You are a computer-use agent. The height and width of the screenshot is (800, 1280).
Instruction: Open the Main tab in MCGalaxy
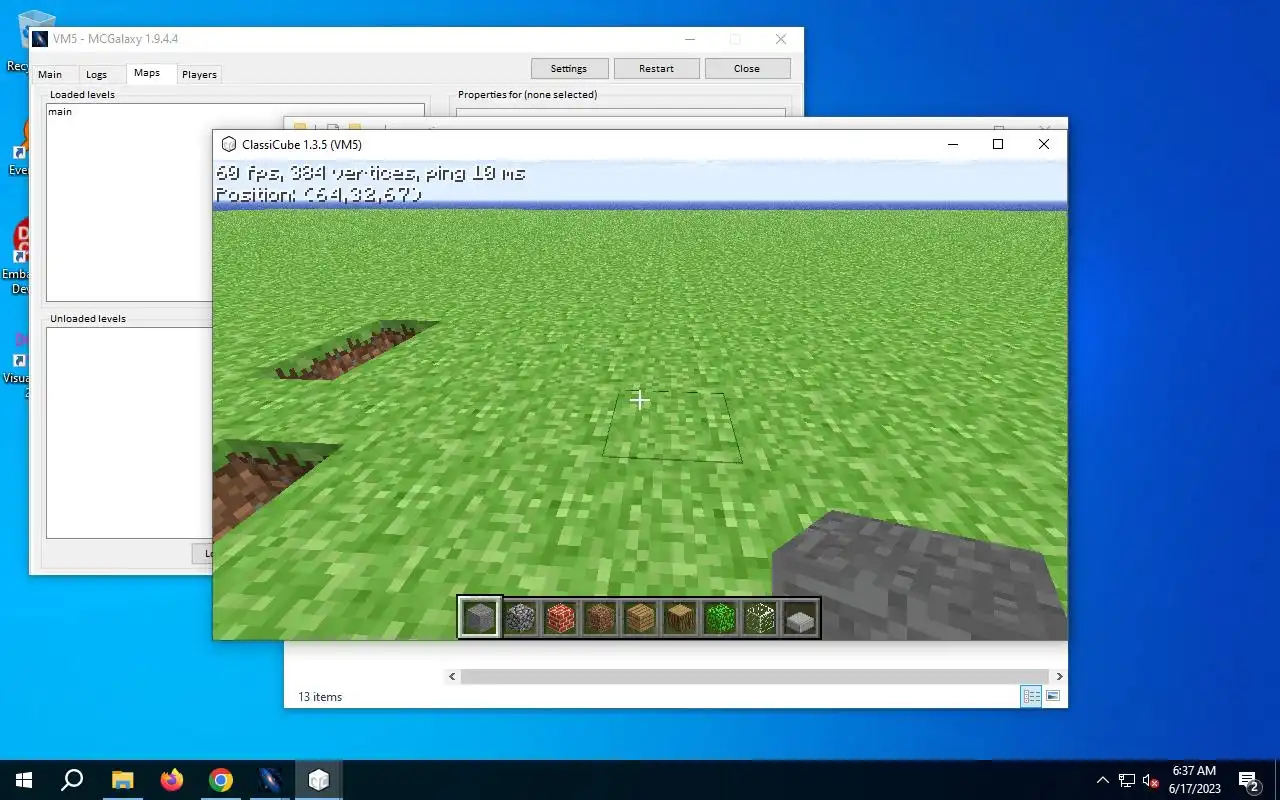[50, 75]
